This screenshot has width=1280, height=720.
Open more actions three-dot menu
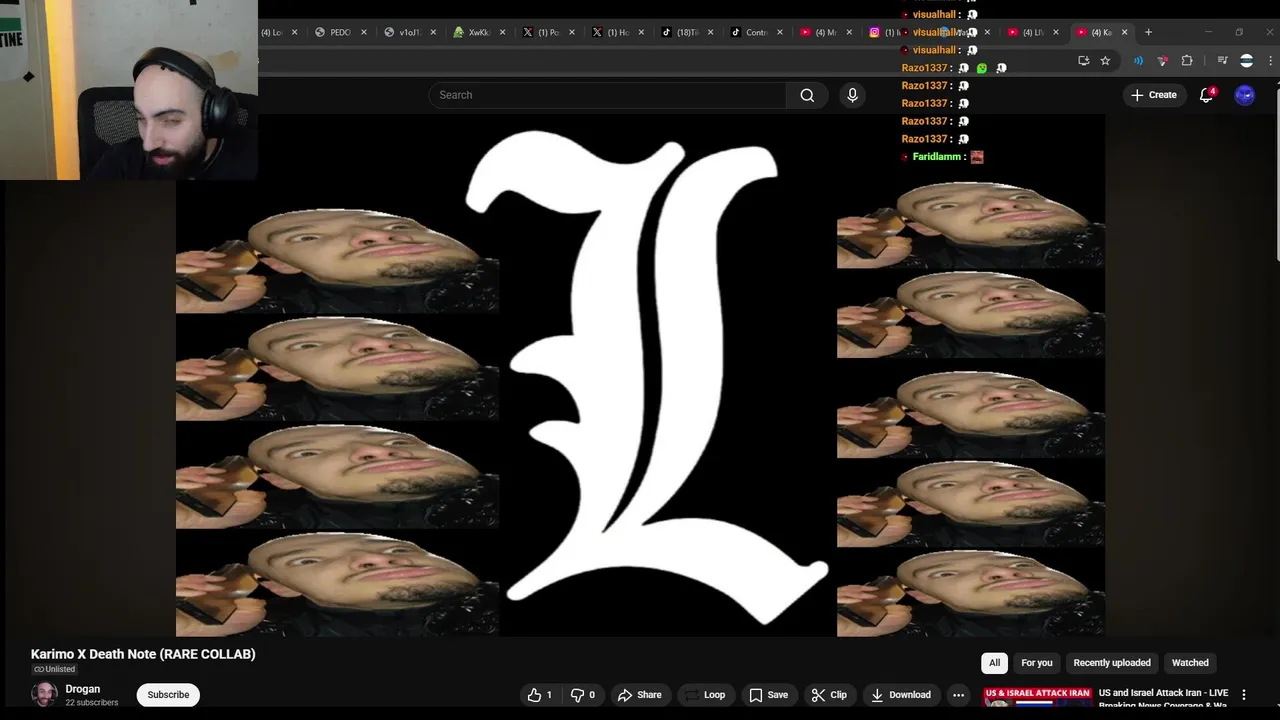tap(958, 695)
